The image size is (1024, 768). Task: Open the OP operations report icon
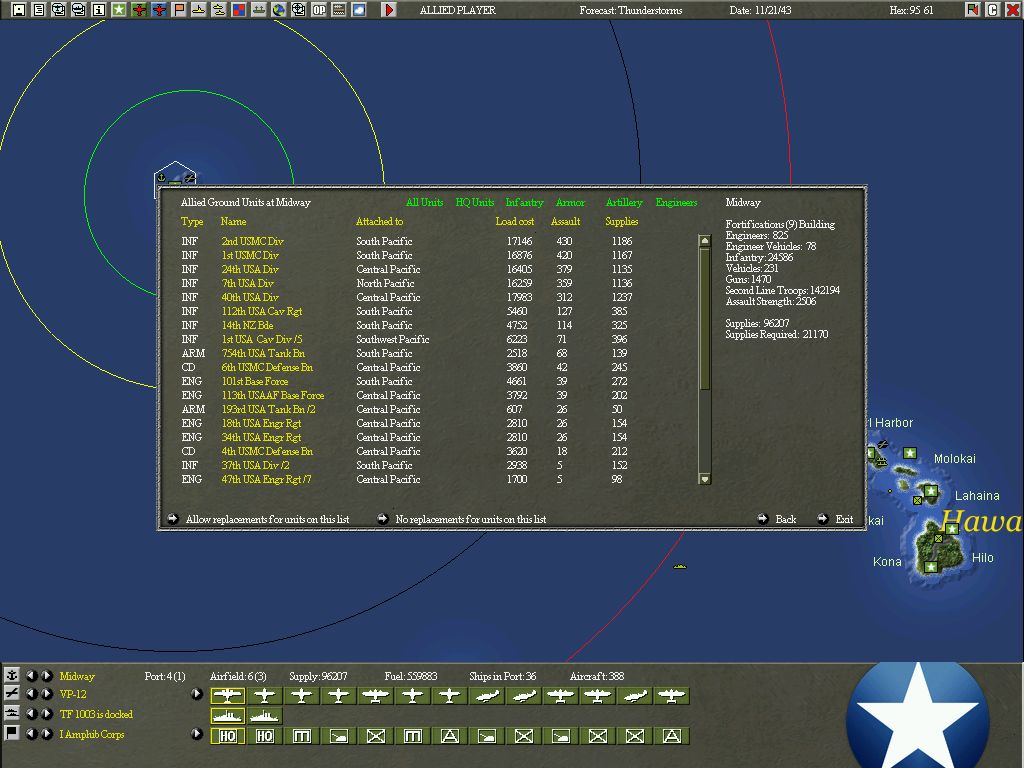pyautogui.click(x=319, y=10)
